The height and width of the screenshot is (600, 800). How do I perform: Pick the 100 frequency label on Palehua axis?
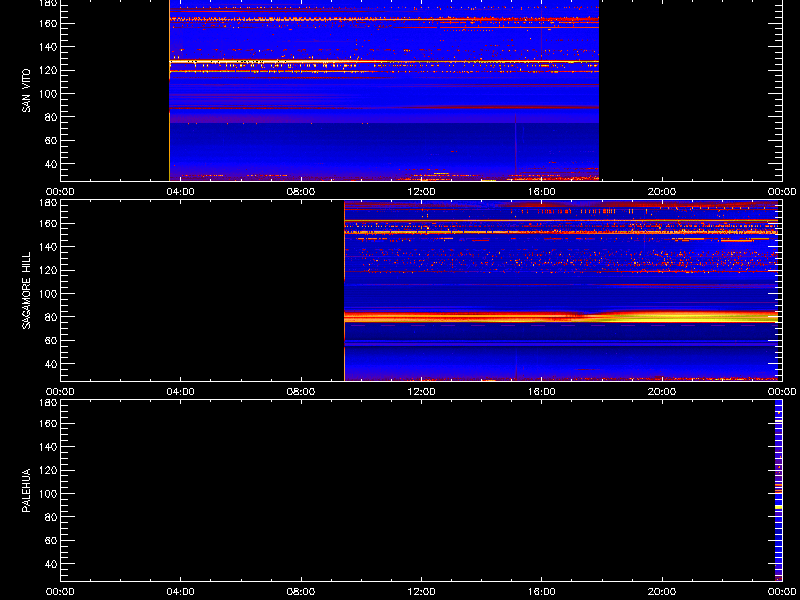(x=48, y=494)
